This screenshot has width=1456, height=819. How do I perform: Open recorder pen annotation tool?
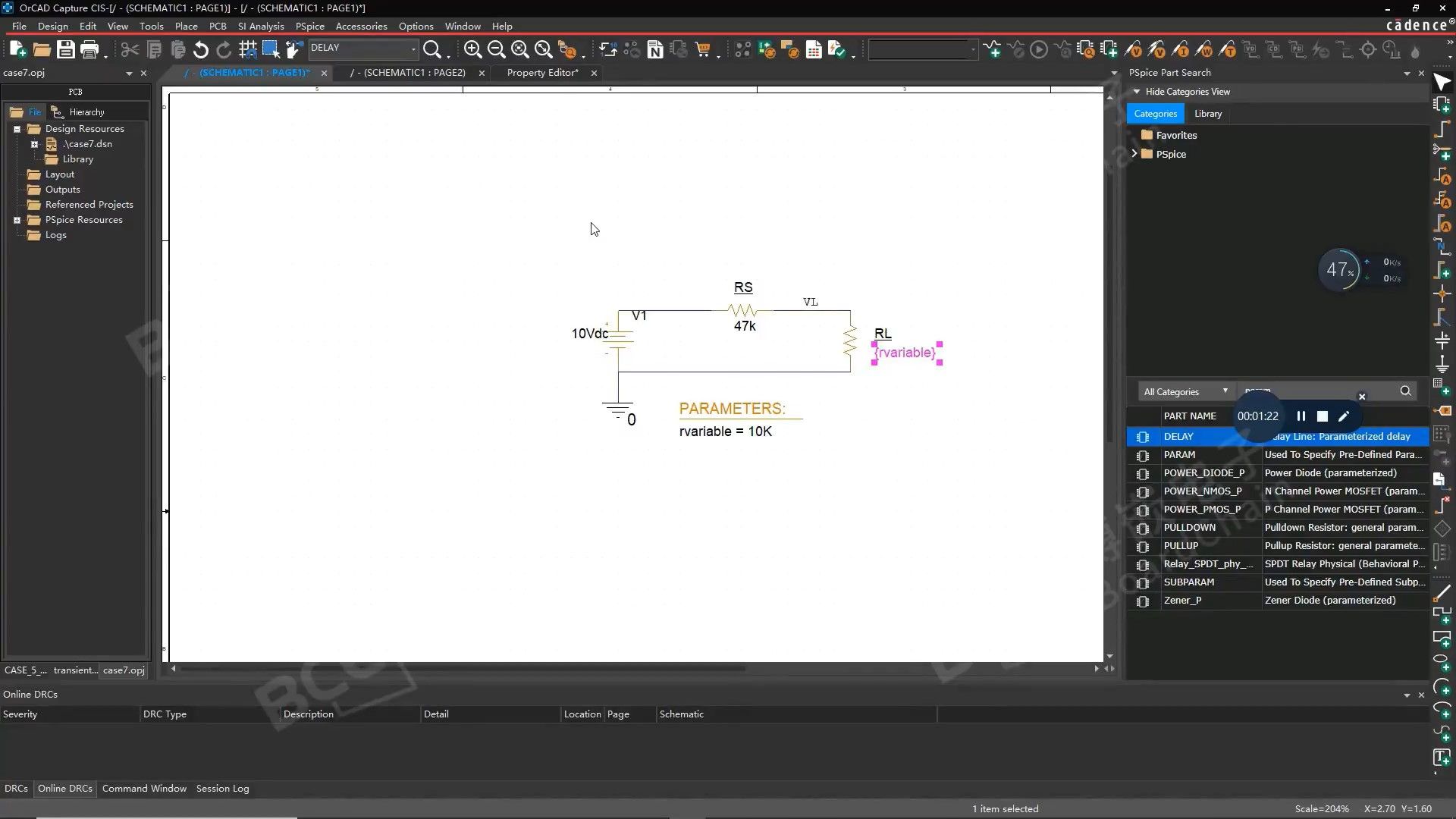pyautogui.click(x=1344, y=416)
